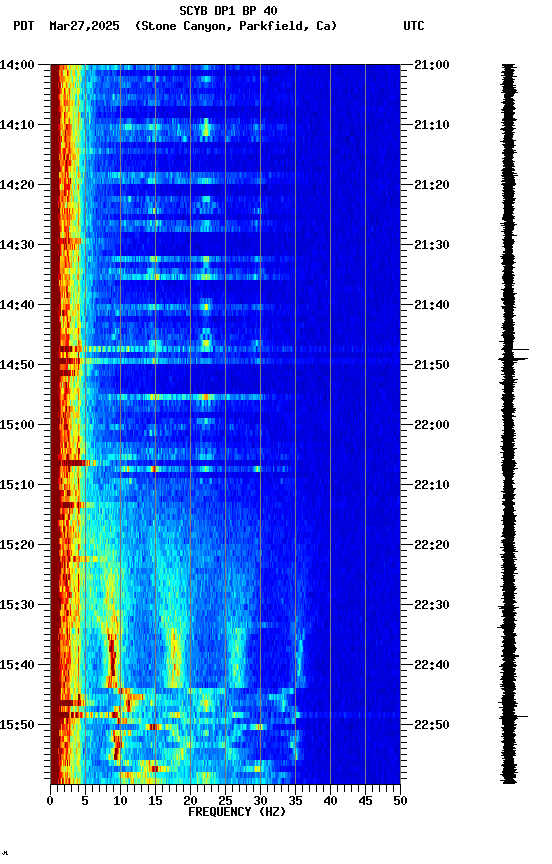This screenshot has height=864, width=552.
Task: Click the "22:10" UTC time label
Action: click(x=432, y=485)
